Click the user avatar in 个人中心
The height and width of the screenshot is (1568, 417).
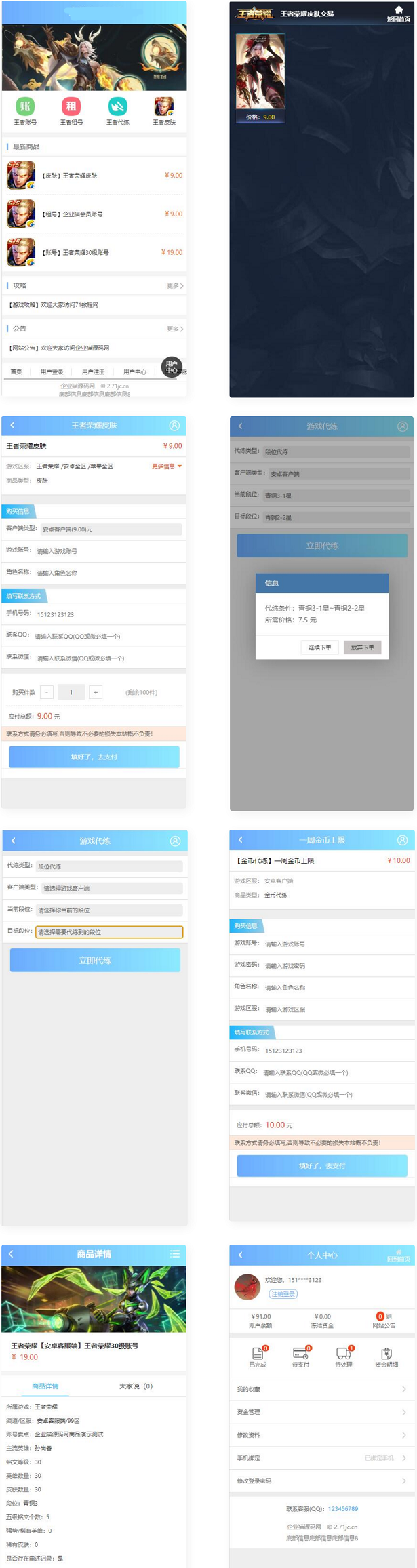tap(247, 1286)
